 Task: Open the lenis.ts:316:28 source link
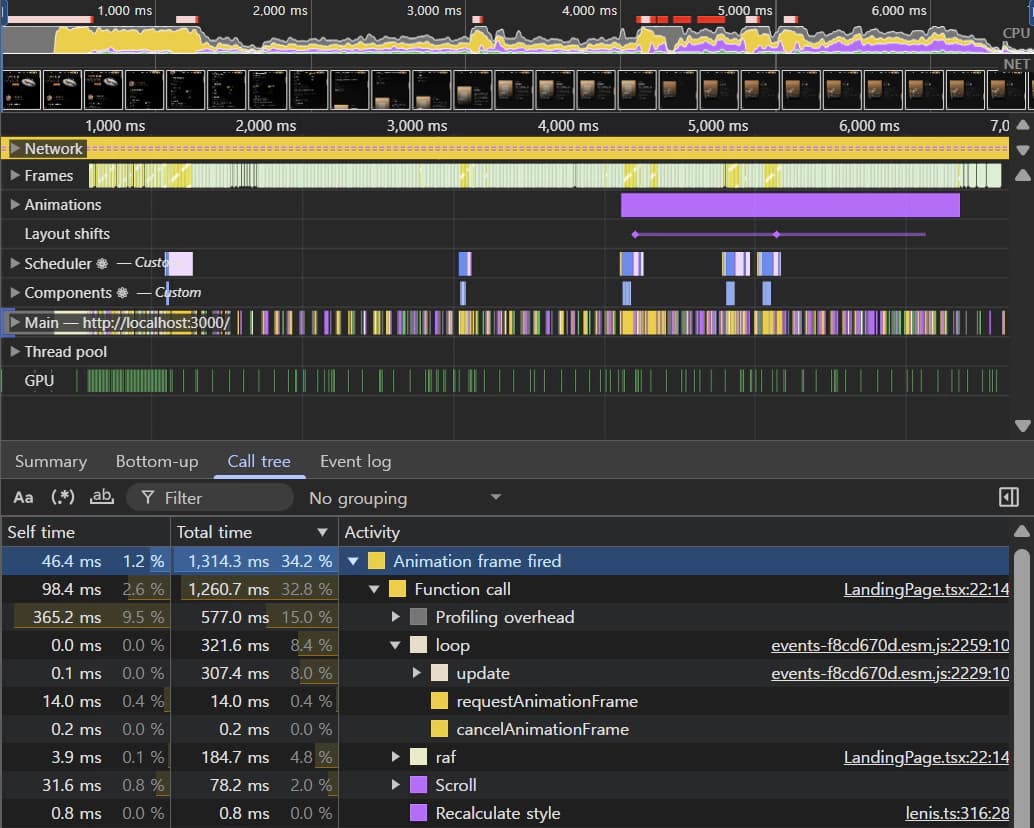956,814
